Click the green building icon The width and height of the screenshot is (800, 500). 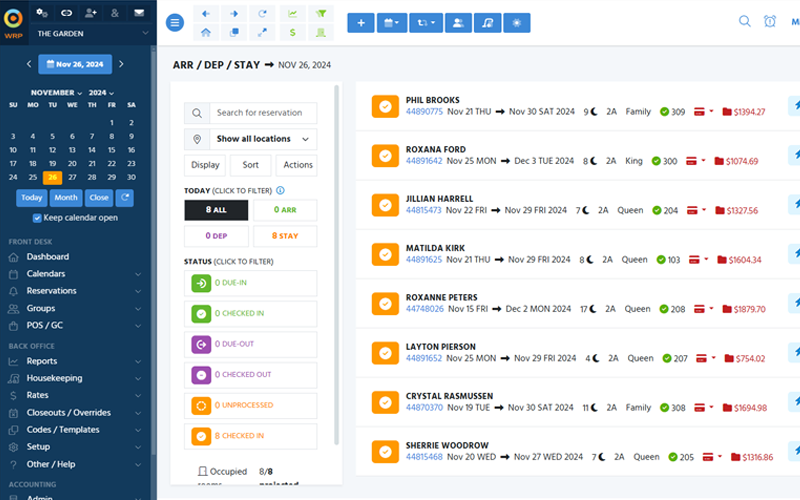point(321,32)
